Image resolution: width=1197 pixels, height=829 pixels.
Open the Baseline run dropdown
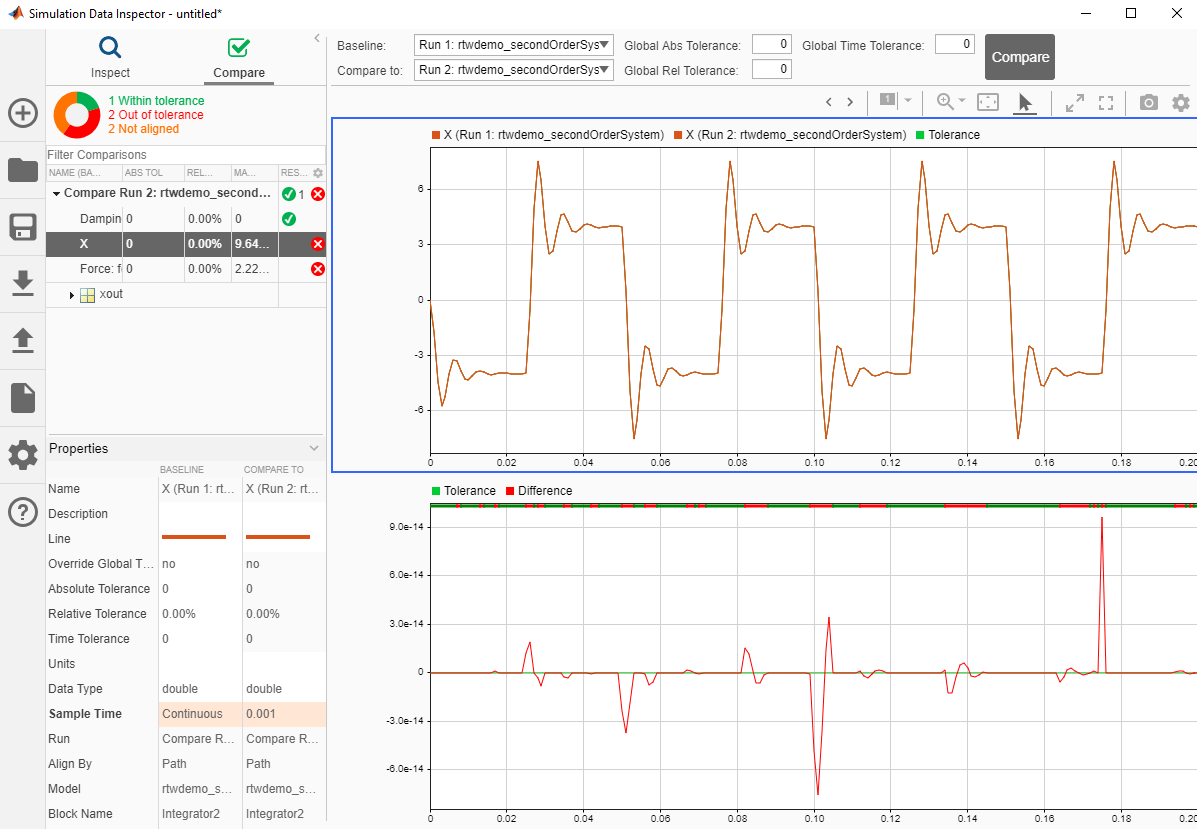[x=514, y=45]
